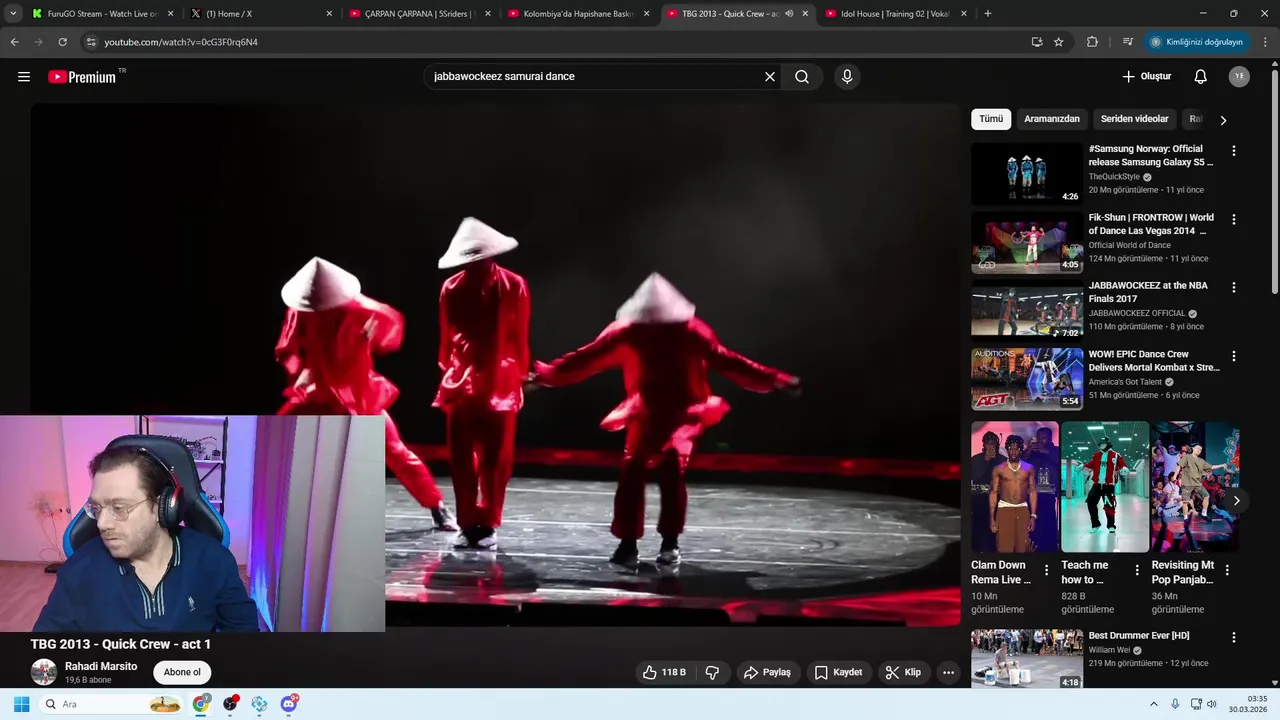Like the video (118 B)

tap(665, 673)
